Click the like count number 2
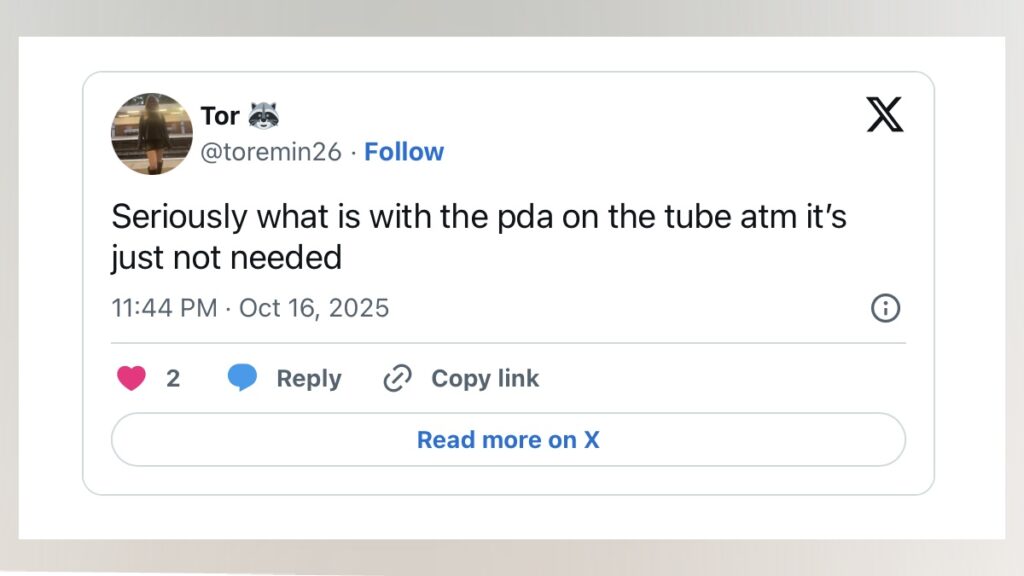 tap(173, 378)
